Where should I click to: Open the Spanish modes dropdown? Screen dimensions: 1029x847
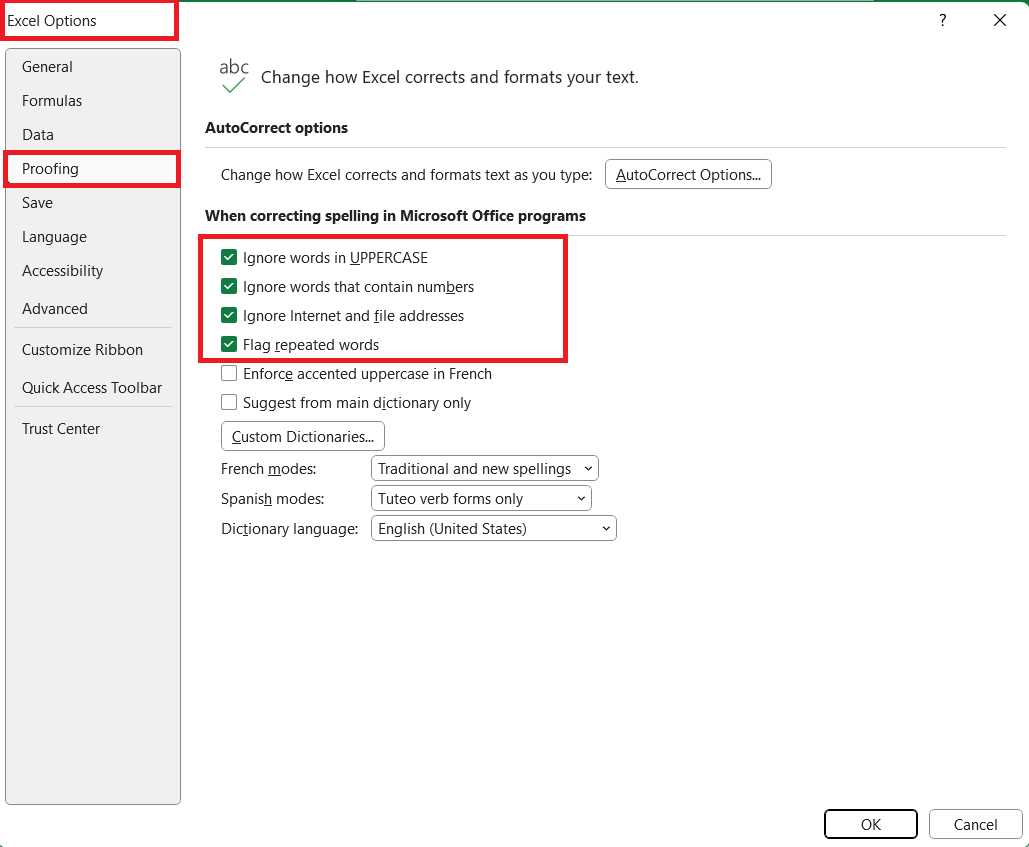481,499
